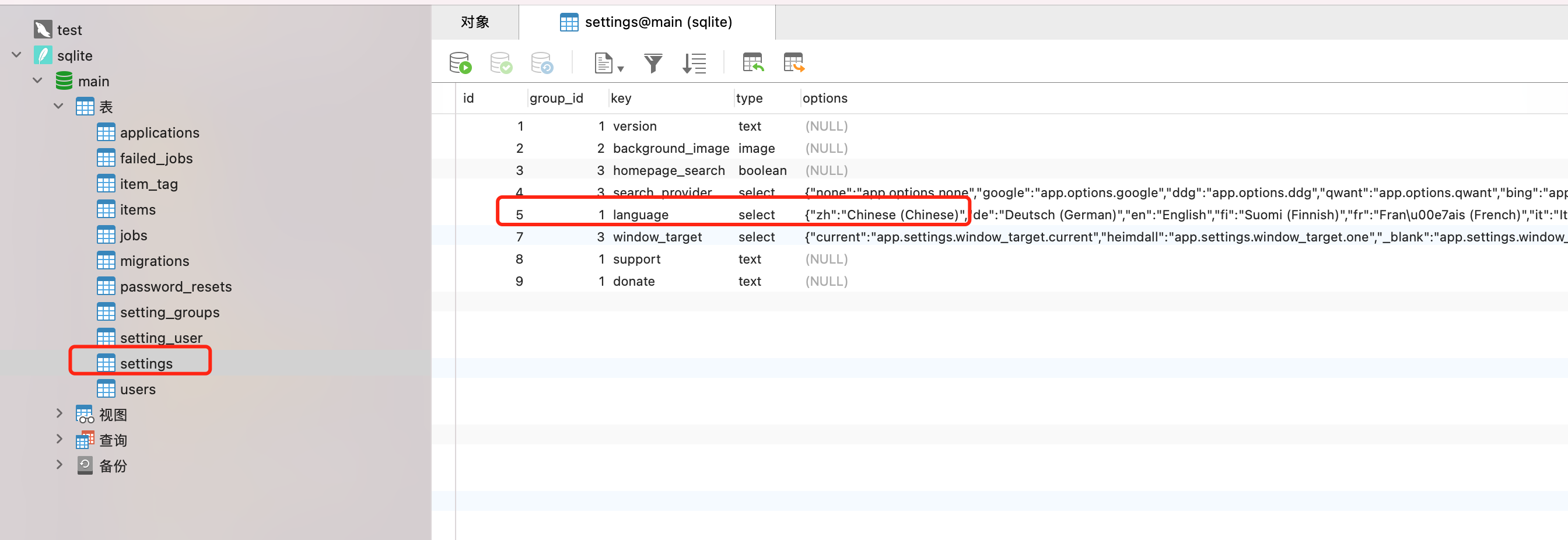The image size is (1568, 540).
Task: Click the Rollback transaction toolbar icon
Action: click(x=542, y=63)
